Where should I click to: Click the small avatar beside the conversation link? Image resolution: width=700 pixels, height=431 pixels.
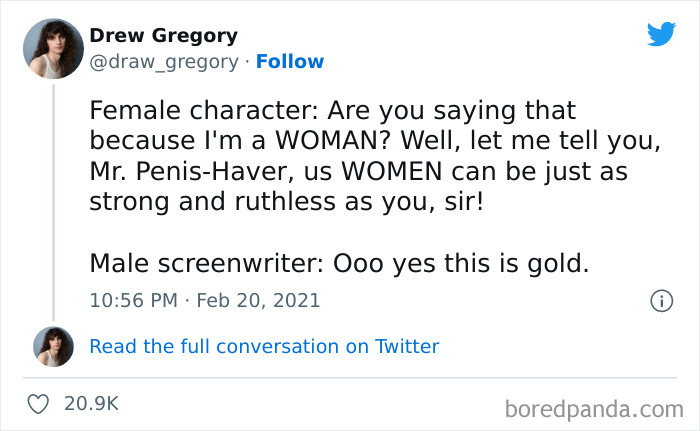pos(53,346)
